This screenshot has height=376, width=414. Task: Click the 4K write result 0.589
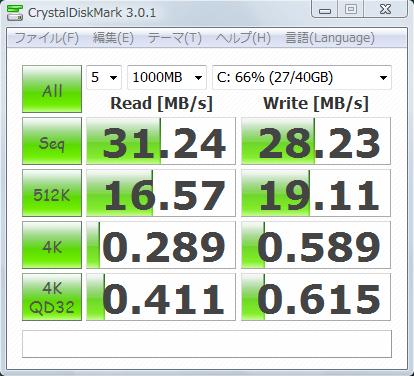click(316, 245)
